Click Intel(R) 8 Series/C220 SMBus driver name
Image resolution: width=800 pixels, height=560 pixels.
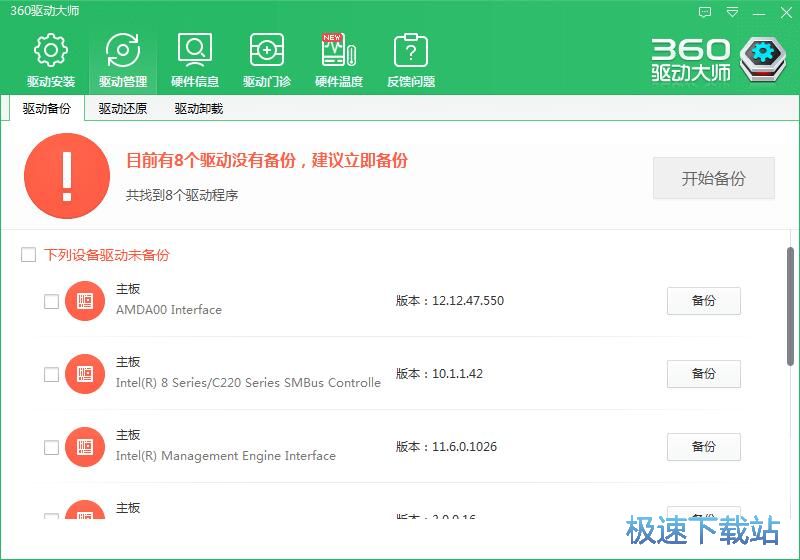tap(248, 383)
